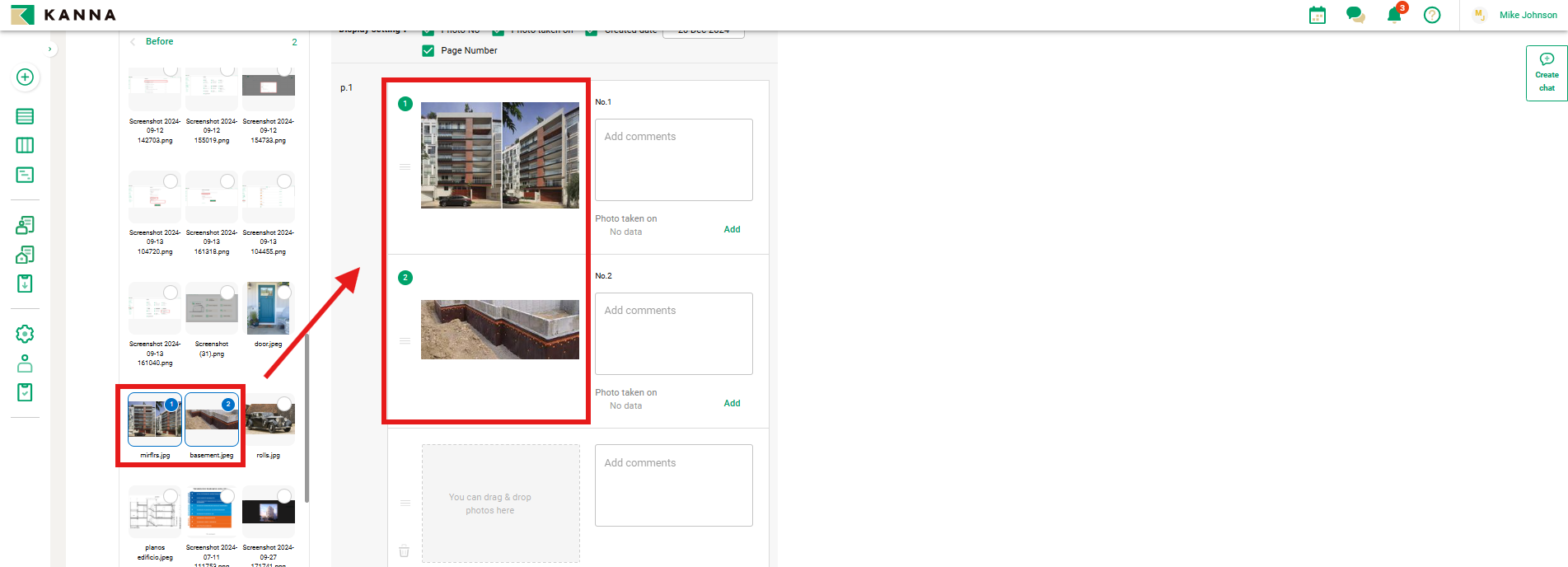Click Add for photo No.1 date
This screenshot has width=1568, height=567.
click(732, 229)
